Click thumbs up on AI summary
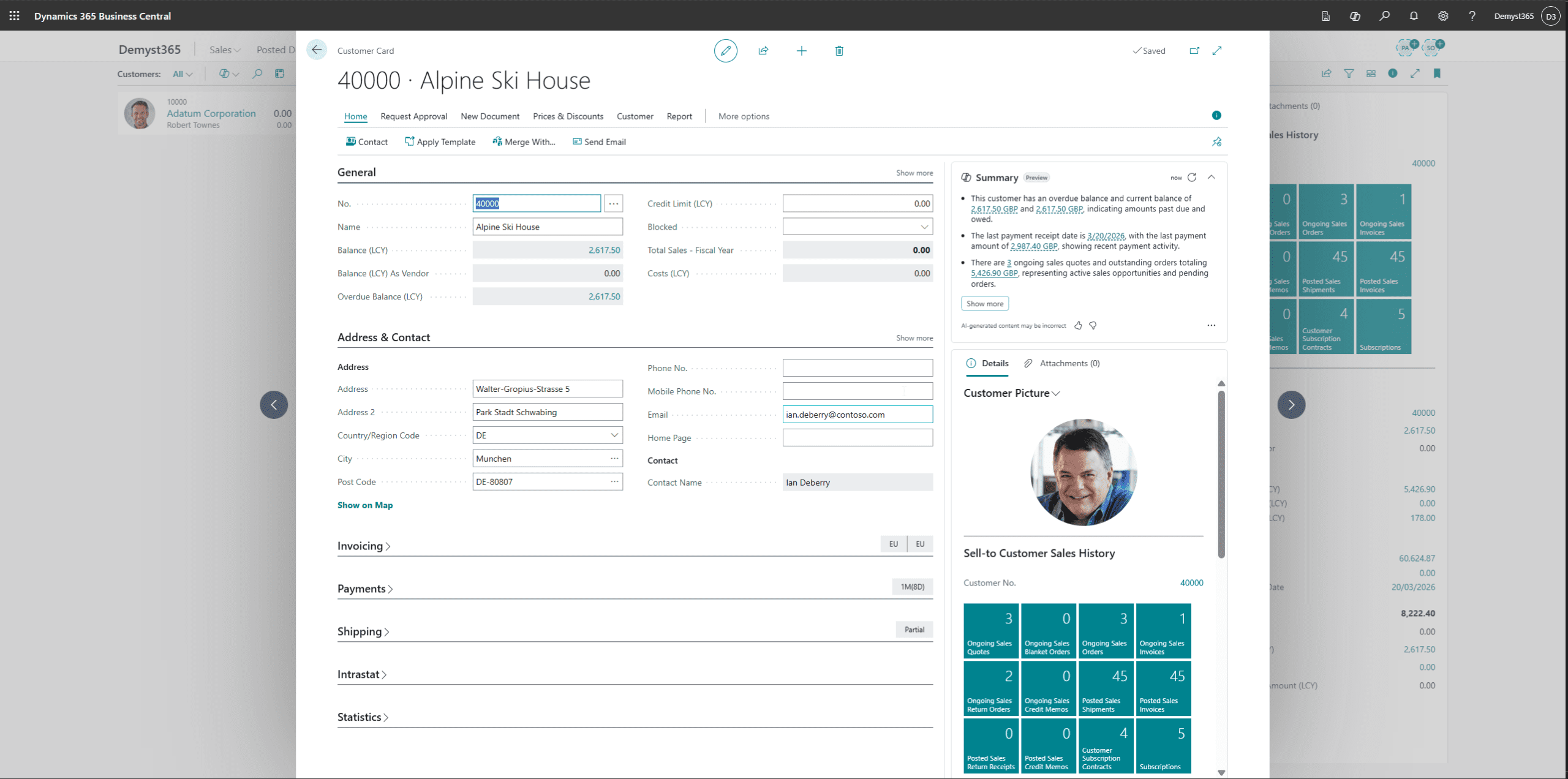The height and width of the screenshot is (779, 1568). click(x=1079, y=326)
